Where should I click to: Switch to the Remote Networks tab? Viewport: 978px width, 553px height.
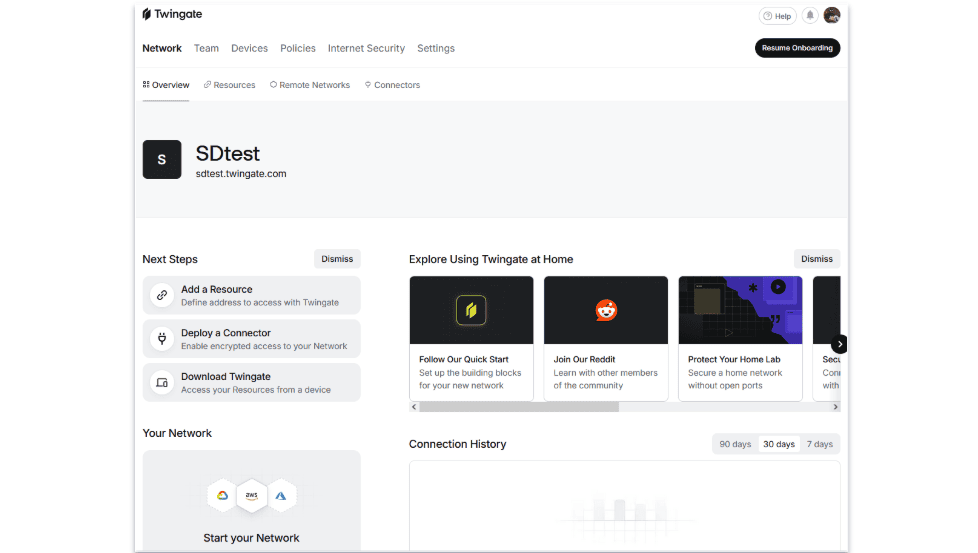[310, 85]
